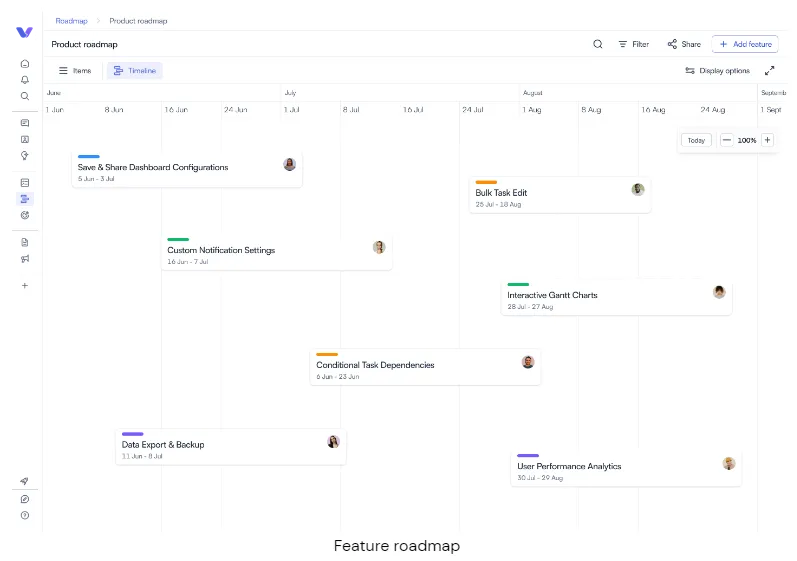Open the Custom Notification Settings card
The width and height of the screenshot is (797, 561).
point(277,252)
